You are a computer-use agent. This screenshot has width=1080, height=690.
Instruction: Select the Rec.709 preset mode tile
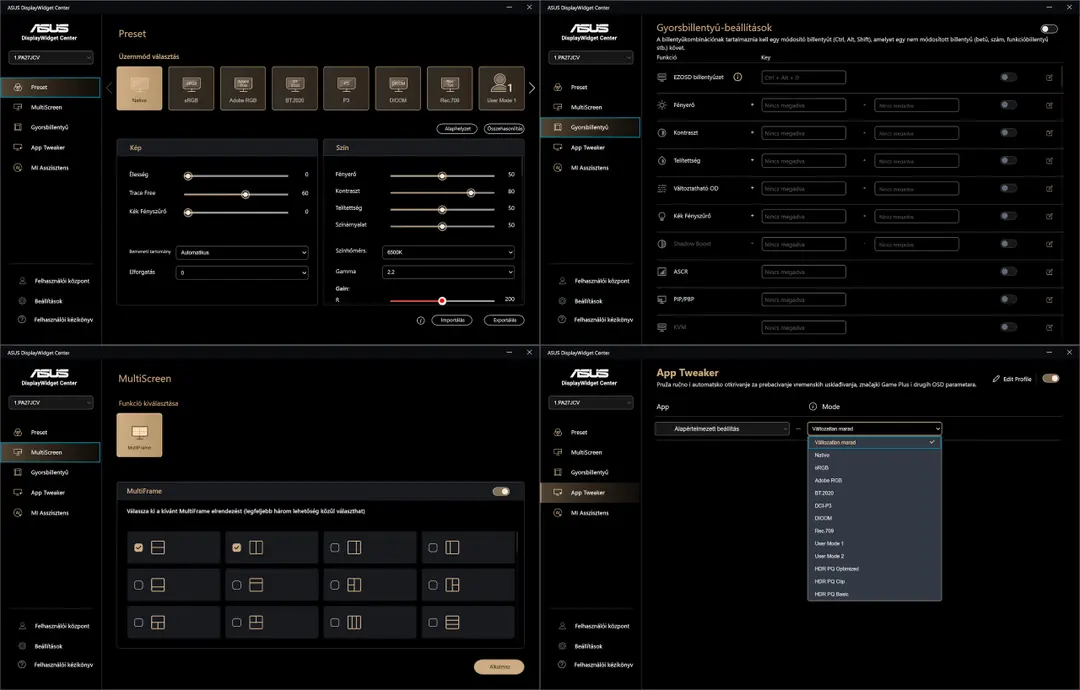(x=450, y=88)
